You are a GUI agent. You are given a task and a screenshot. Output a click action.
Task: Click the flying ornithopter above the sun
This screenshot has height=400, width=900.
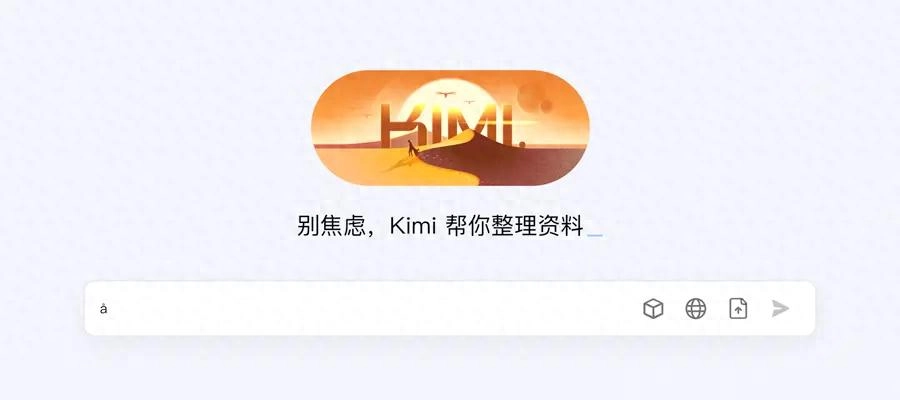pos(445,94)
